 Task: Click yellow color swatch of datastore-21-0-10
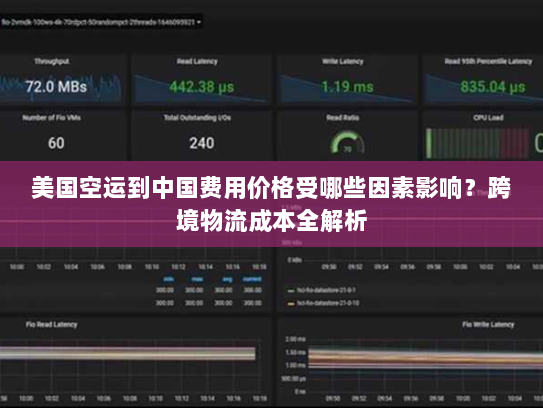(291, 304)
